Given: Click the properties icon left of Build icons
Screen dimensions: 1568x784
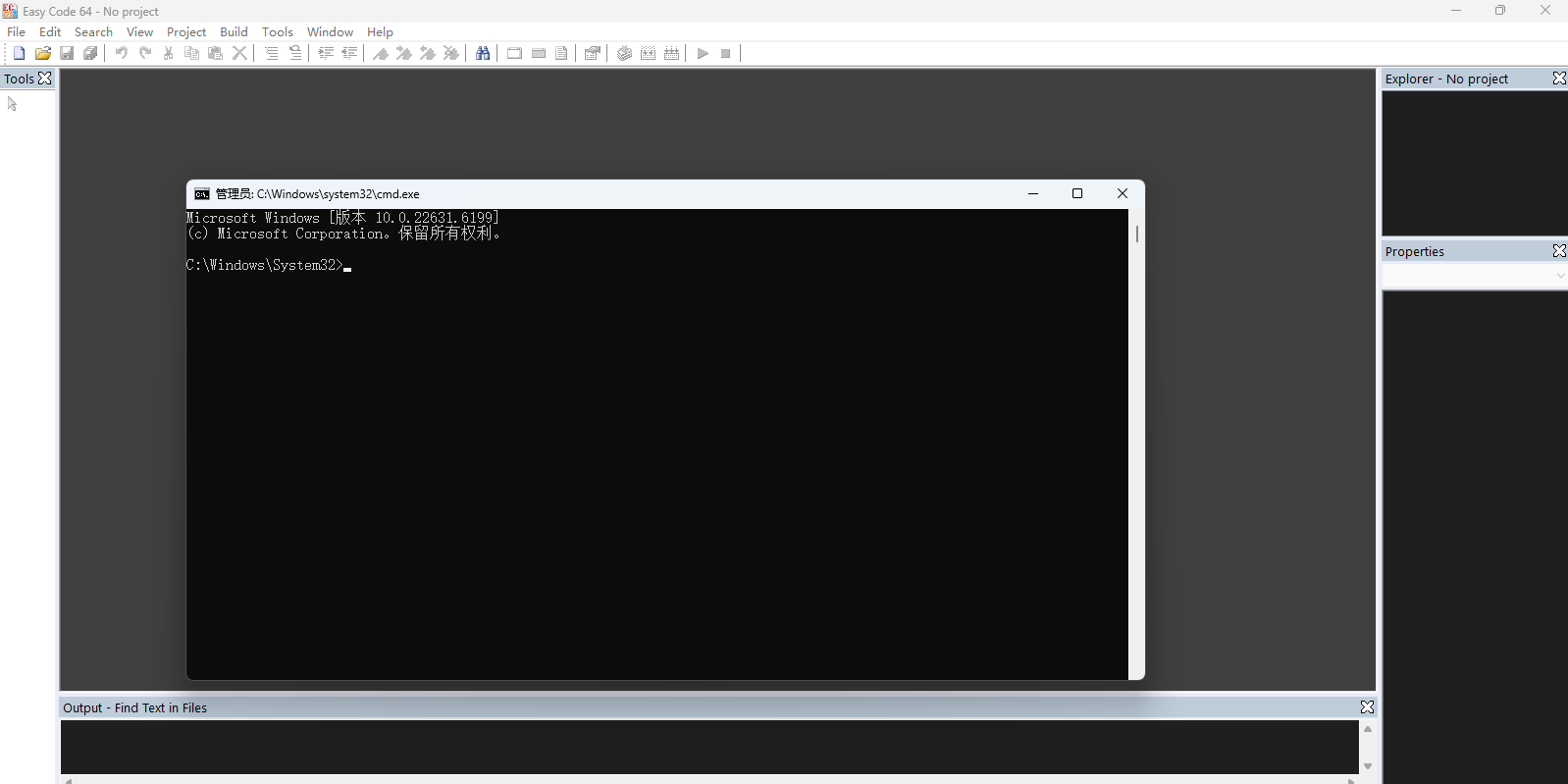Looking at the screenshot, I should point(593,53).
